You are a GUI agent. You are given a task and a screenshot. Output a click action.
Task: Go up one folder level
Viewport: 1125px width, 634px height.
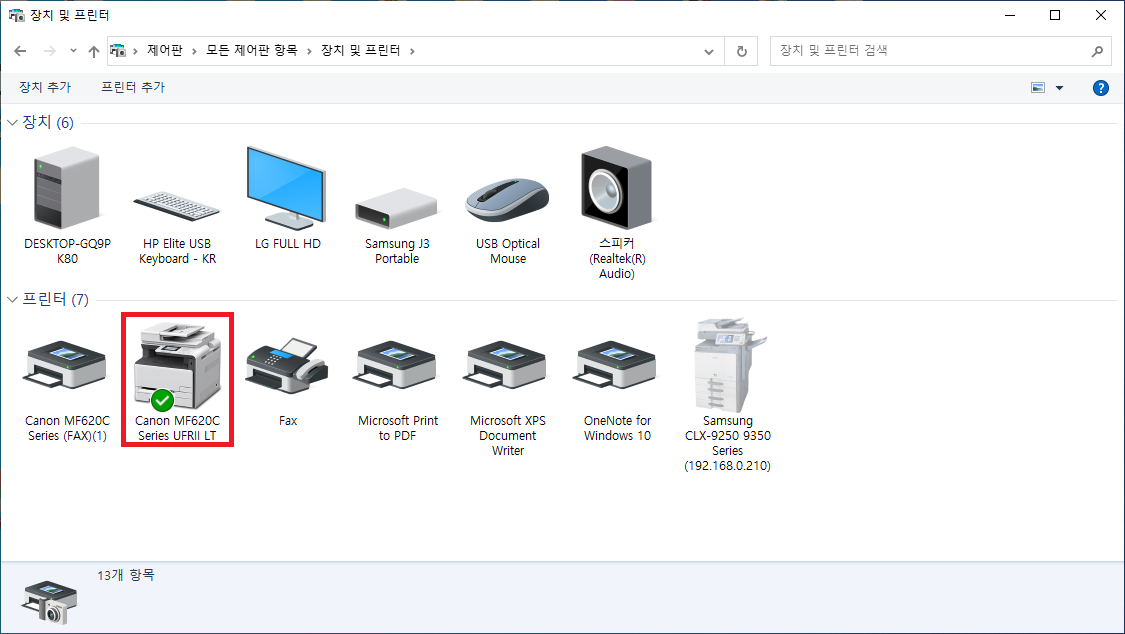pyautogui.click(x=93, y=51)
